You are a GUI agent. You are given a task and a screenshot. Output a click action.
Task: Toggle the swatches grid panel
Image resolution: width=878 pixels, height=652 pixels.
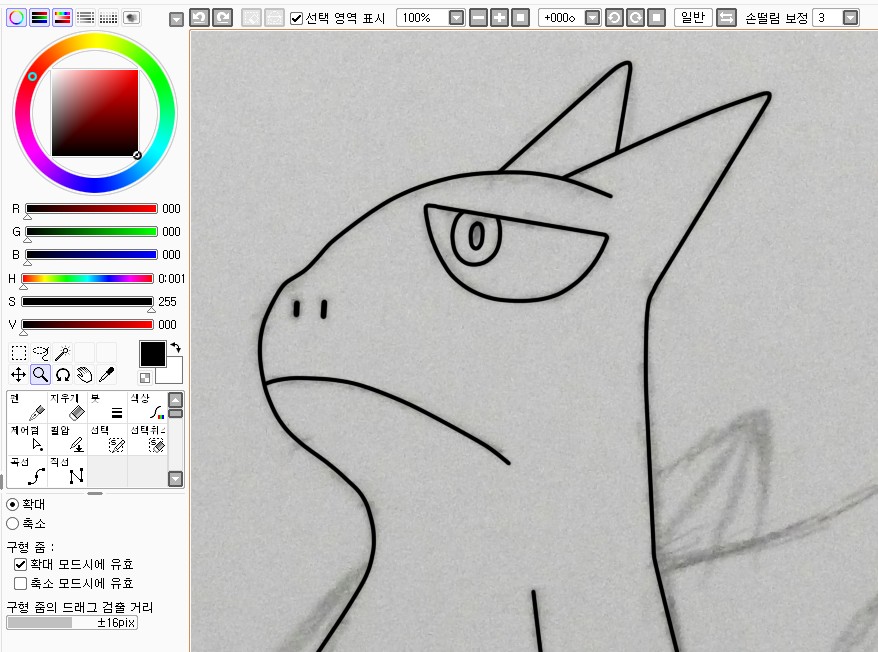(x=108, y=18)
